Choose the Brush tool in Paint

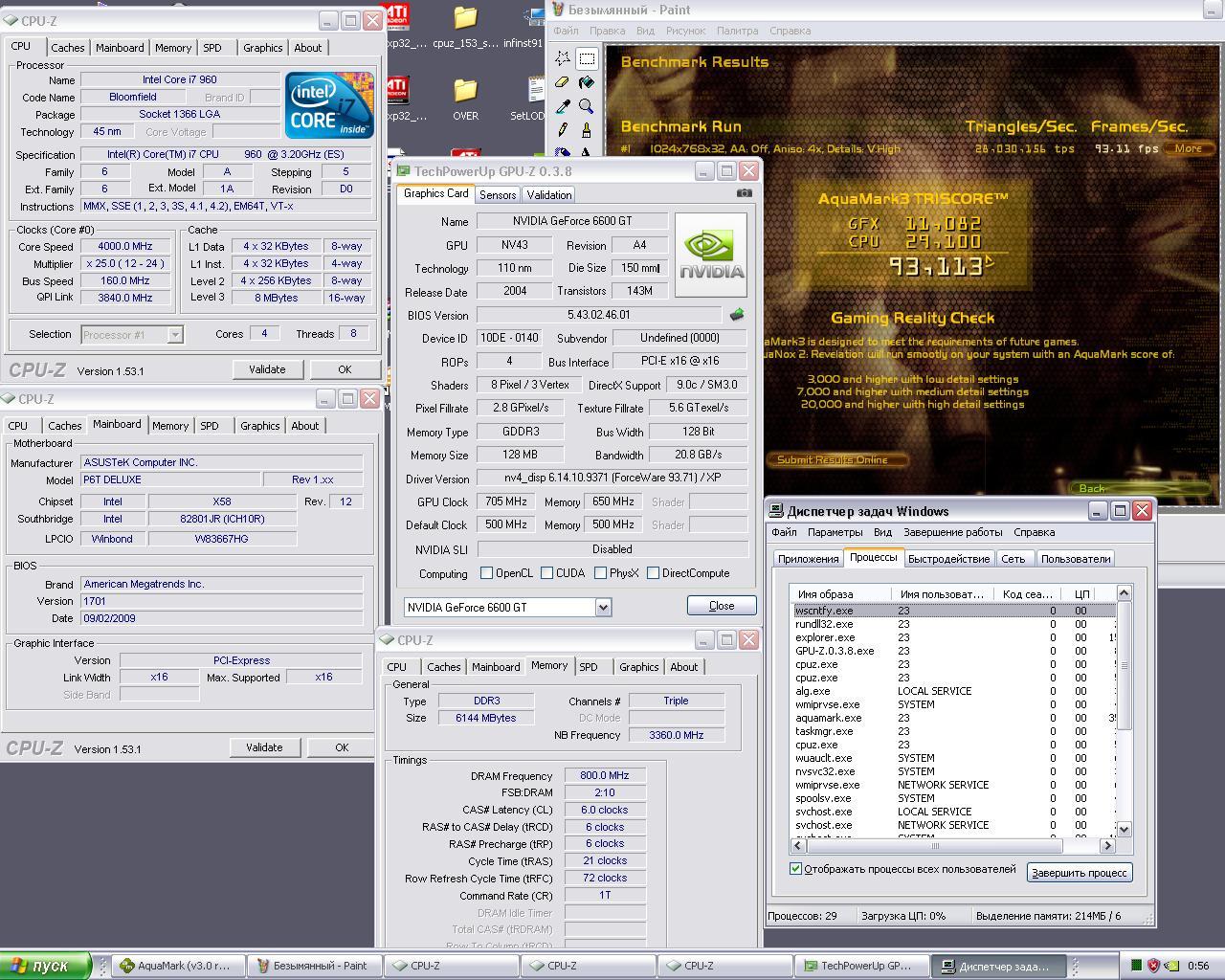587,130
